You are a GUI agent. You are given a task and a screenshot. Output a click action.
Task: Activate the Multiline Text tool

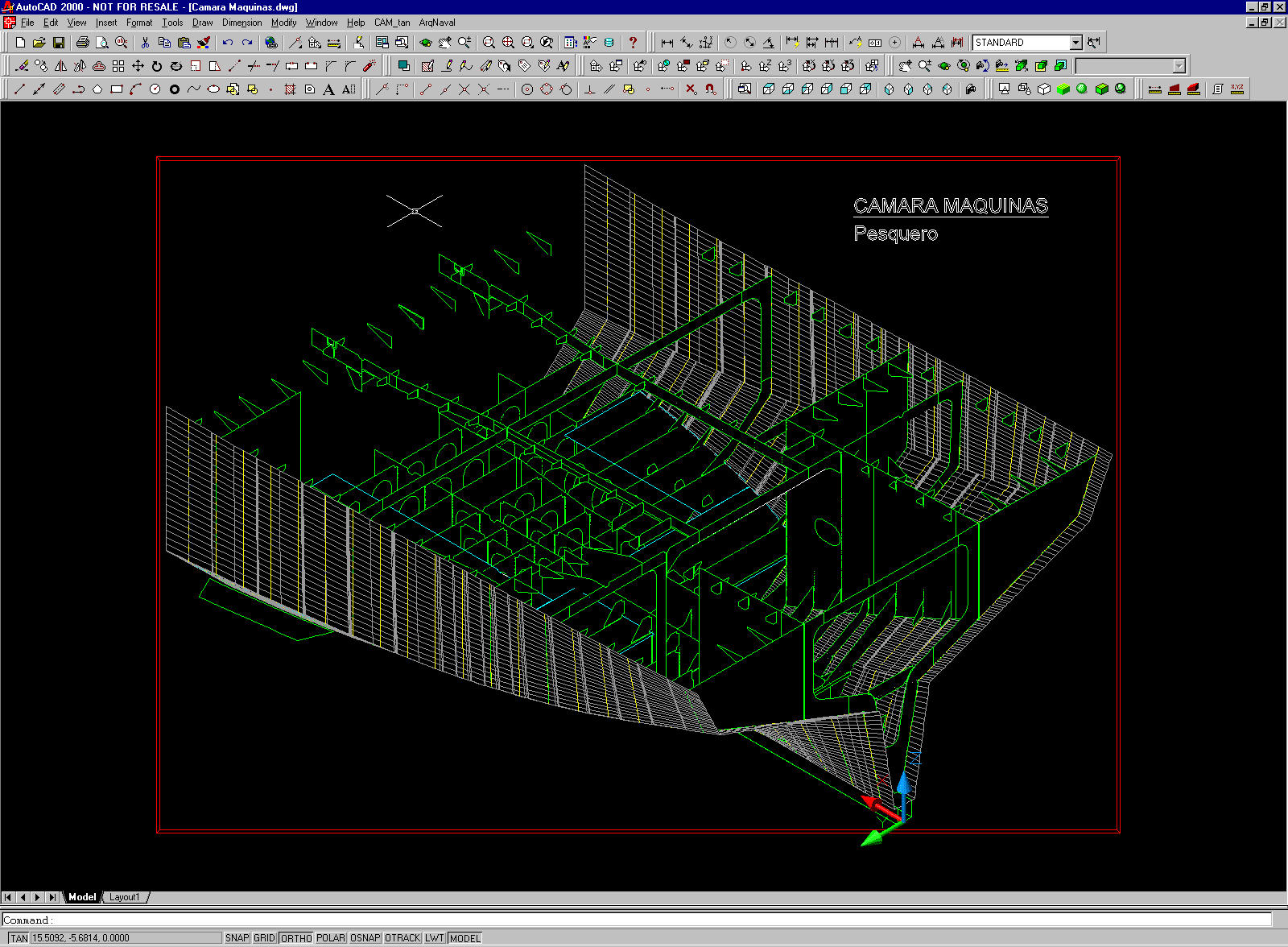(328, 89)
